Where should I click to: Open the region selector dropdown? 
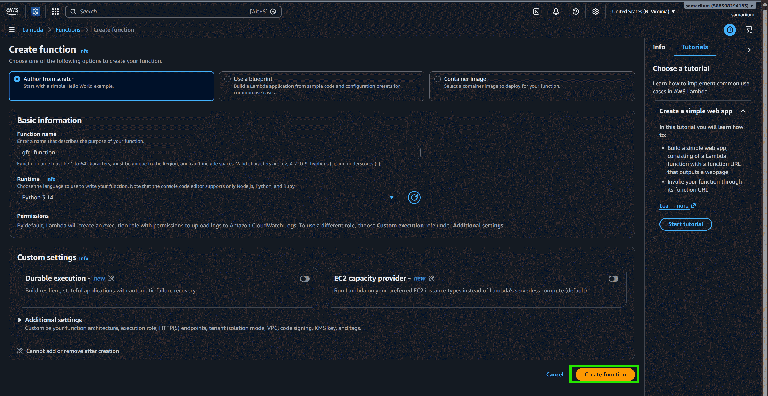[645, 11]
